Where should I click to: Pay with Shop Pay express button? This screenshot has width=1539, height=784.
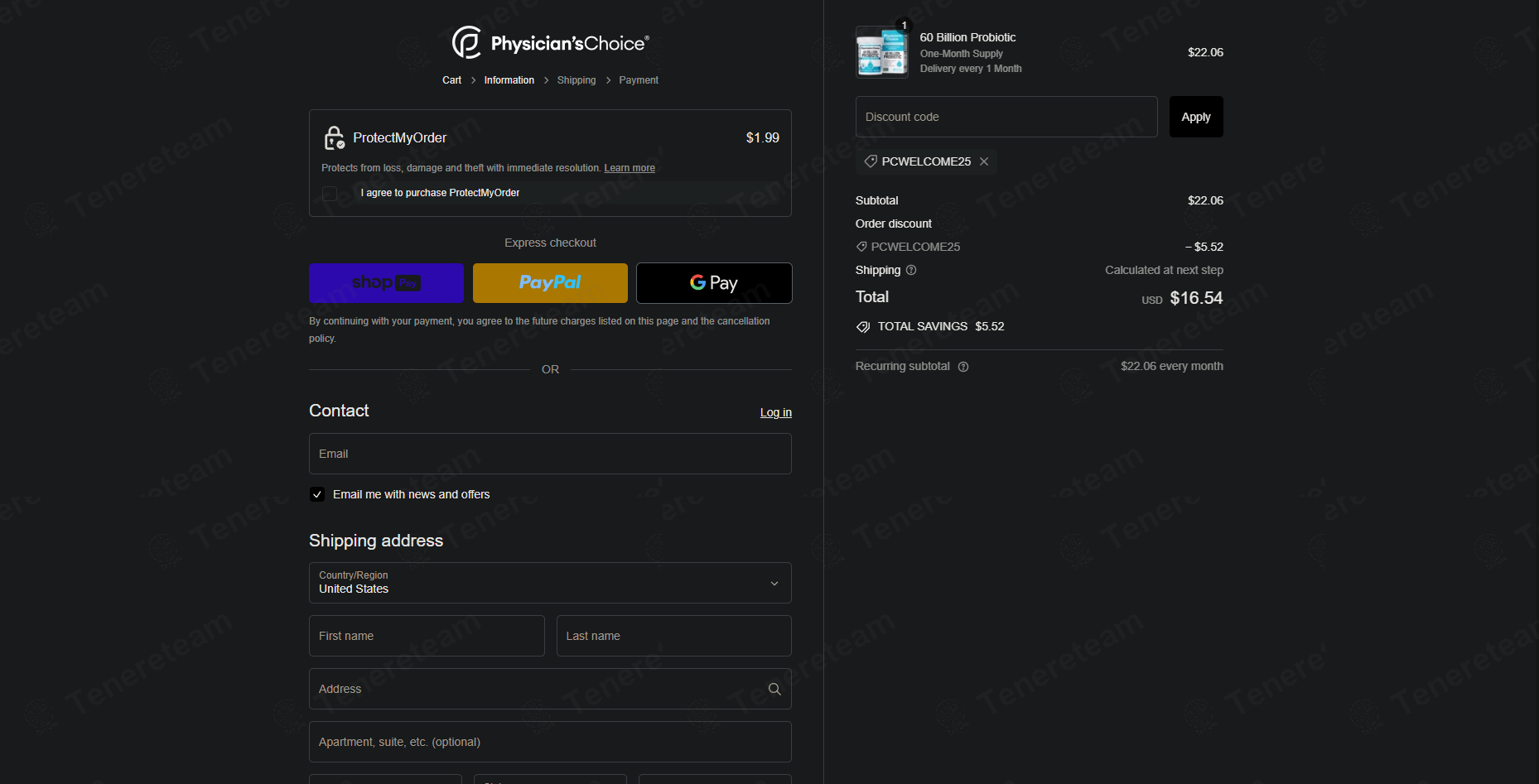[386, 283]
